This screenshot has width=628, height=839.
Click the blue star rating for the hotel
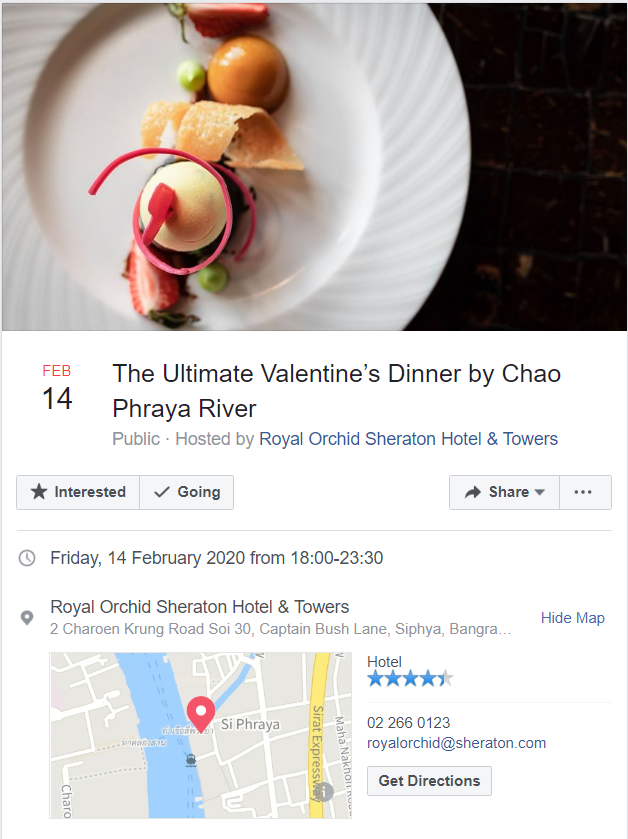point(409,679)
